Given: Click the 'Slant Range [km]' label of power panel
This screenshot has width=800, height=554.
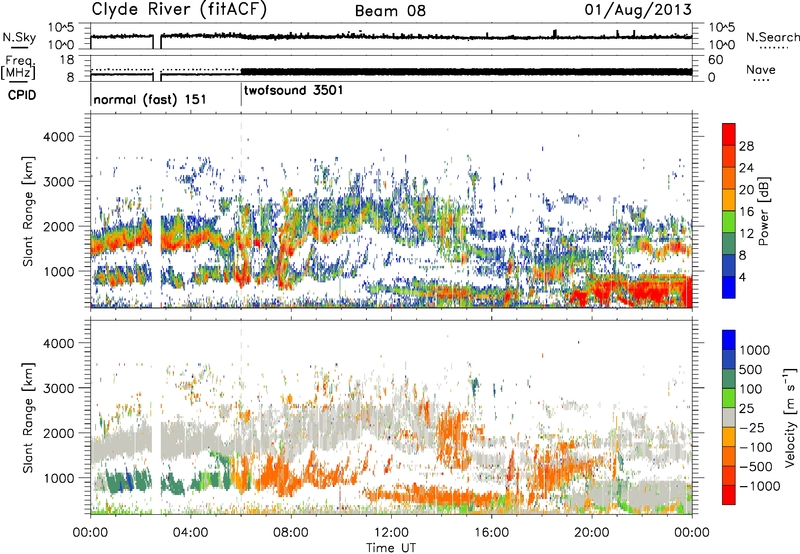Looking at the screenshot, I should tap(28, 211).
